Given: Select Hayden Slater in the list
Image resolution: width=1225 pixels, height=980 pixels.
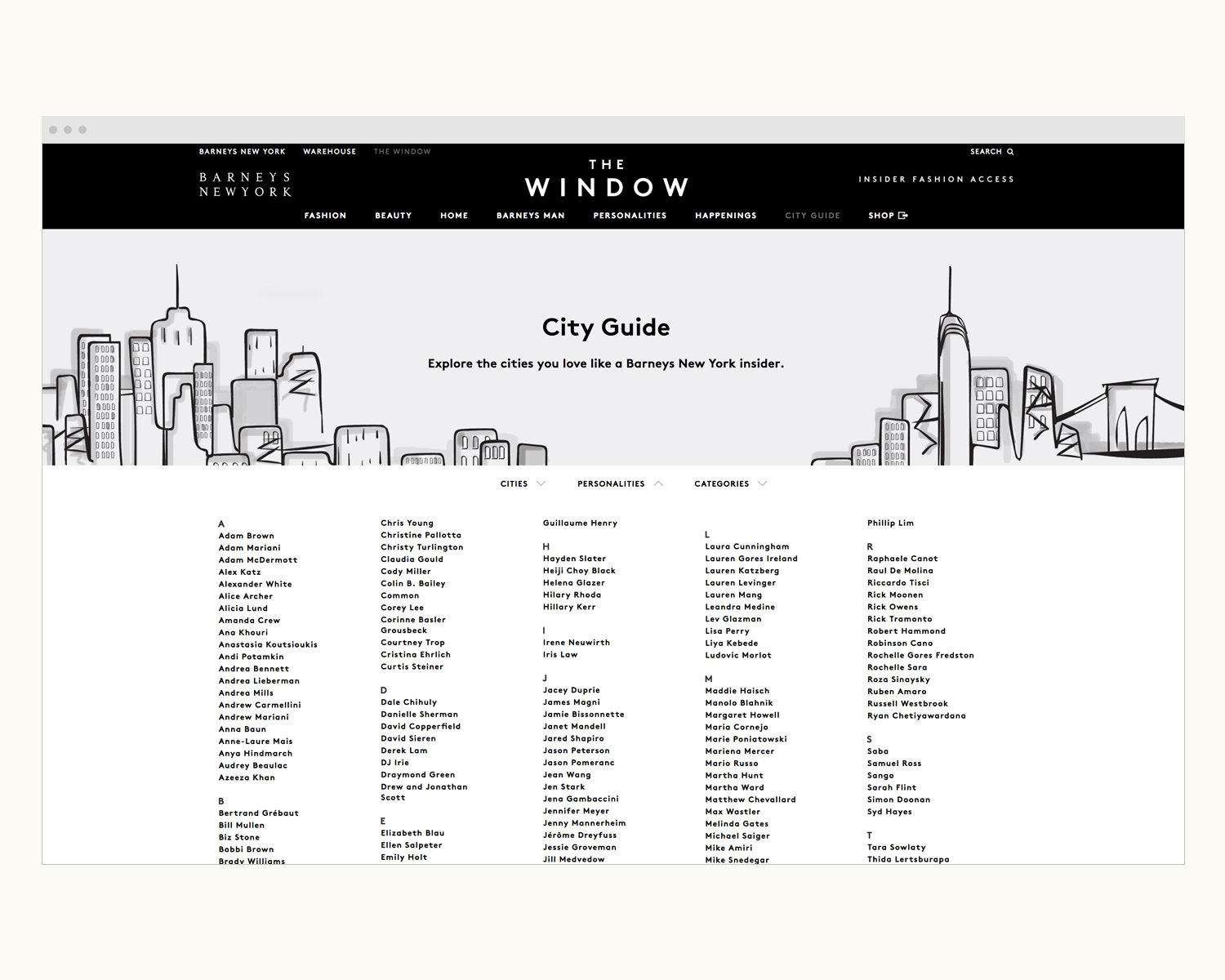Looking at the screenshot, I should [x=575, y=559].
